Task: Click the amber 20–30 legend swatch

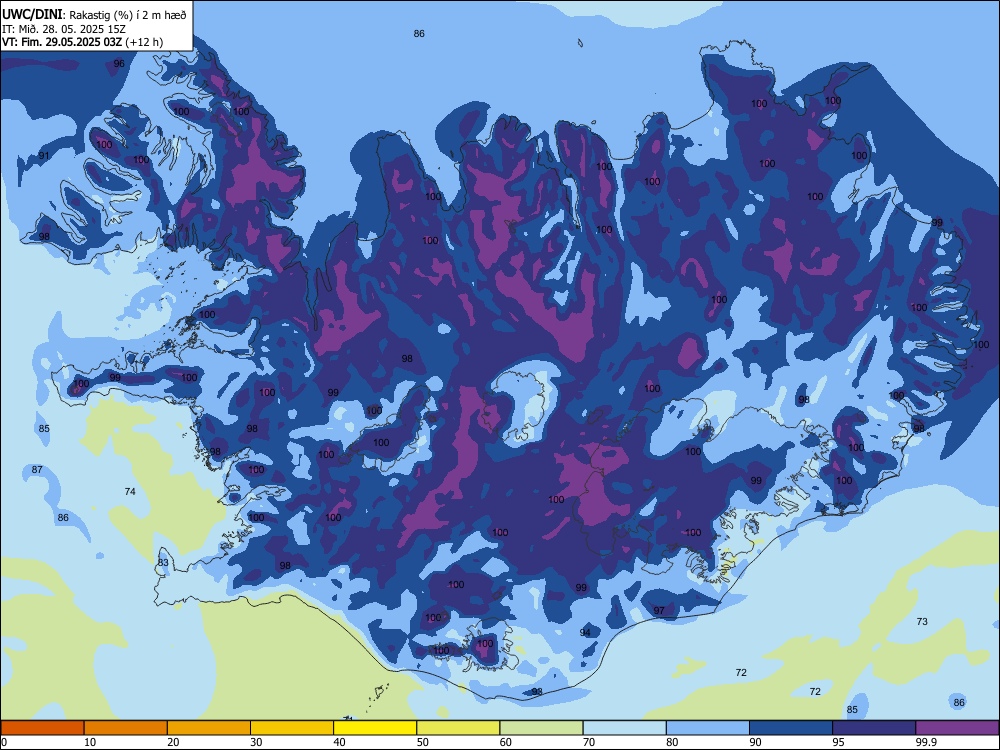Action: click(x=209, y=728)
